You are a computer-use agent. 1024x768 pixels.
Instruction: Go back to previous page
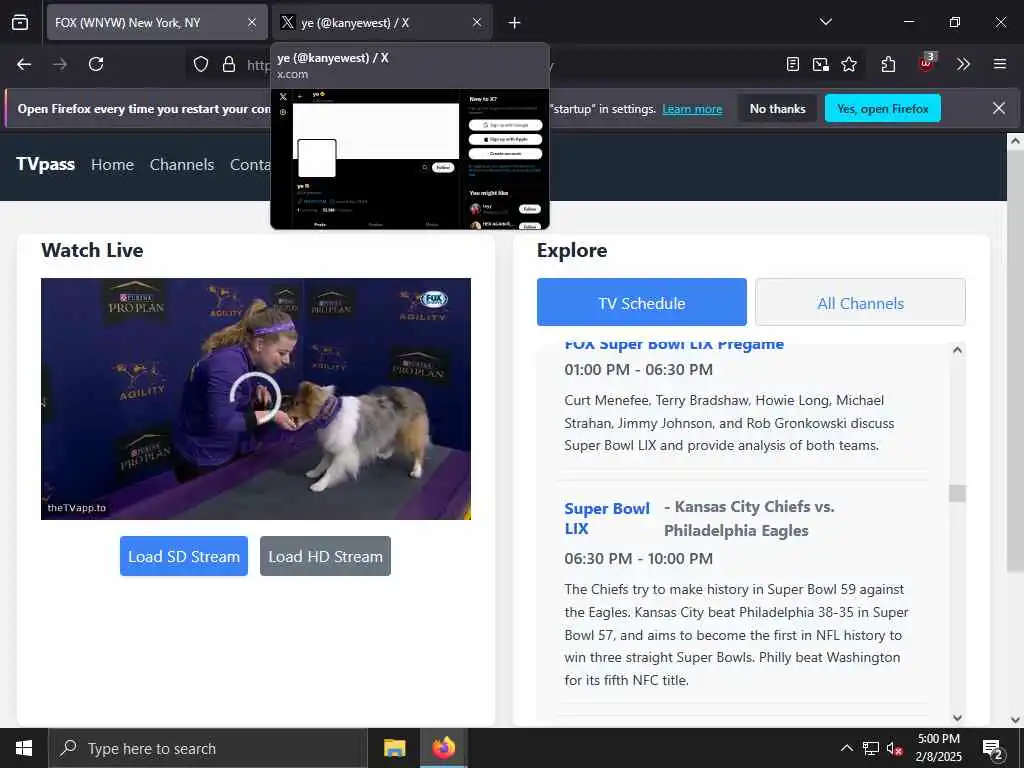(24, 64)
